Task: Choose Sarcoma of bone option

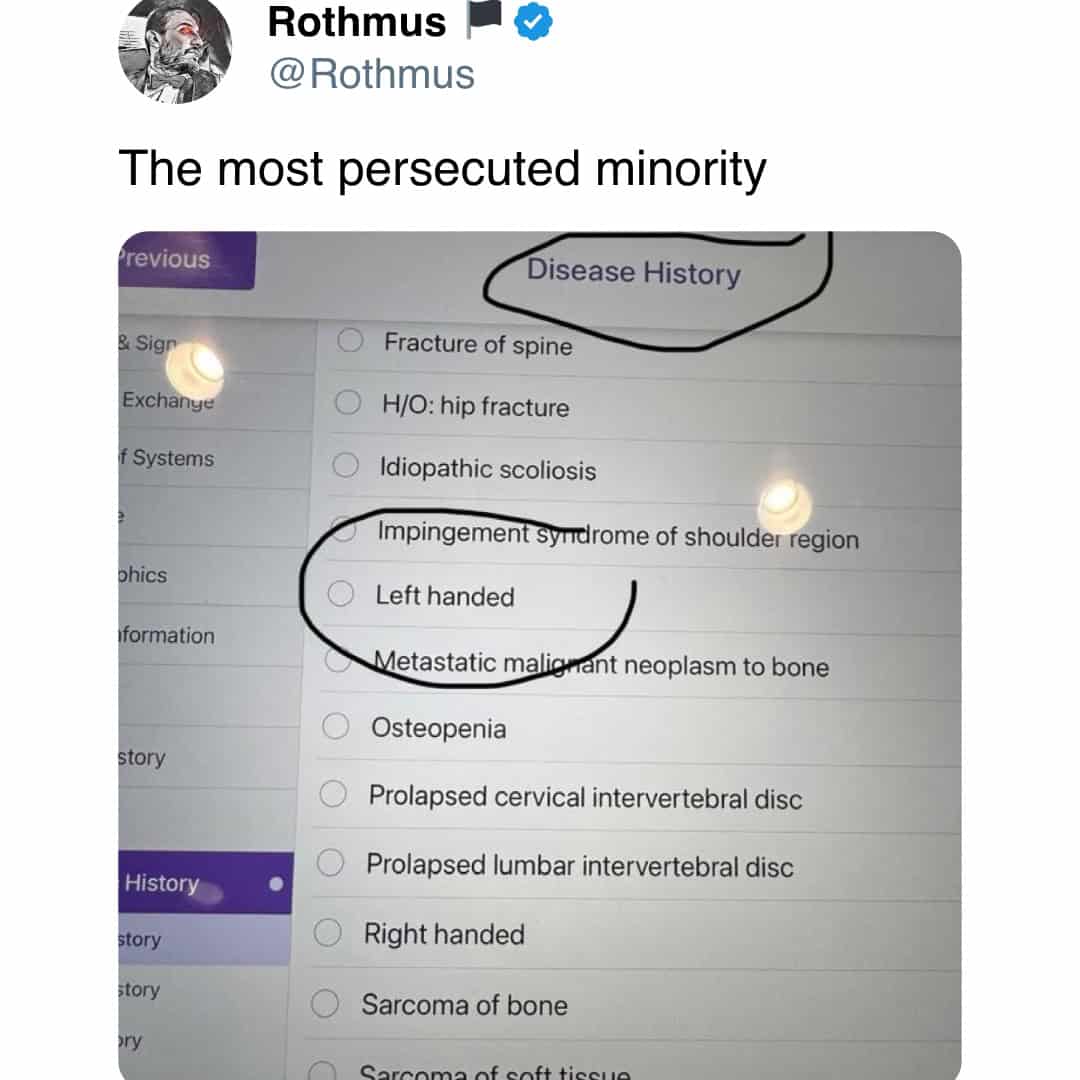Action: [325, 1003]
